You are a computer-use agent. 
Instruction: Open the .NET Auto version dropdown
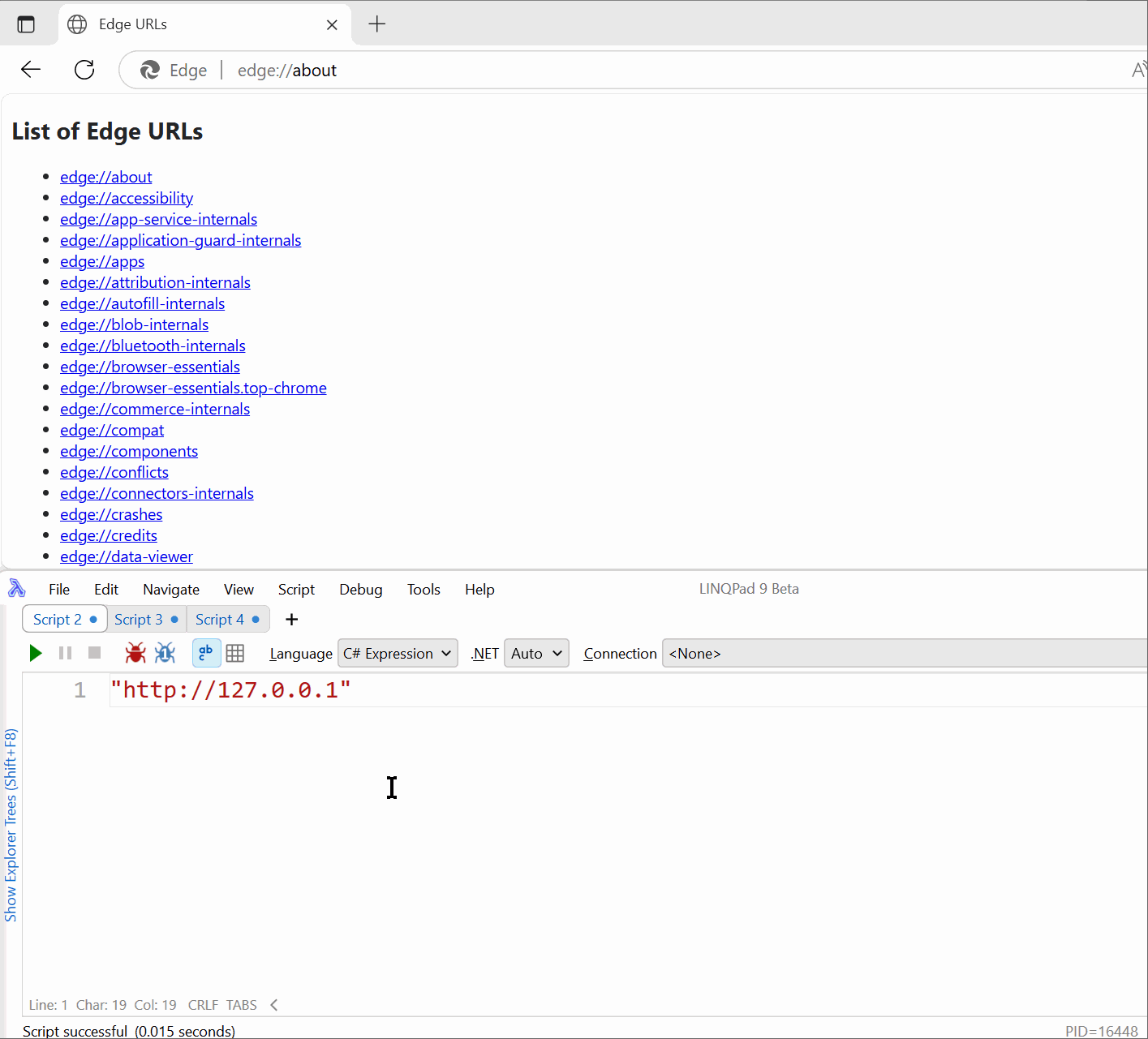[536, 654]
